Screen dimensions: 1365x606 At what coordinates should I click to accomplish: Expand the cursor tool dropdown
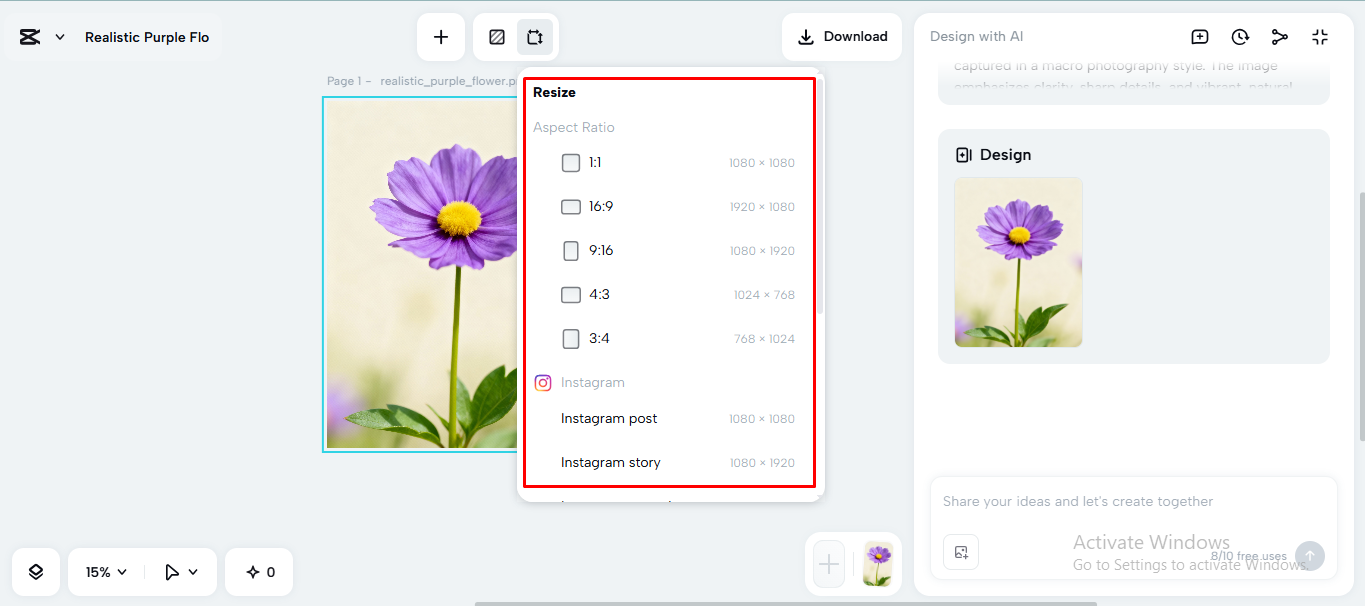pyautogui.click(x=176, y=571)
